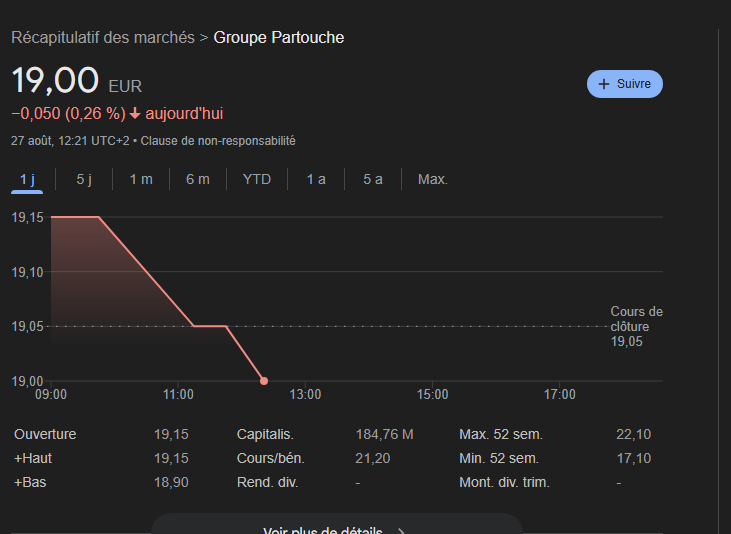Click the +Bas value 18,90

(x=171, y=482)
